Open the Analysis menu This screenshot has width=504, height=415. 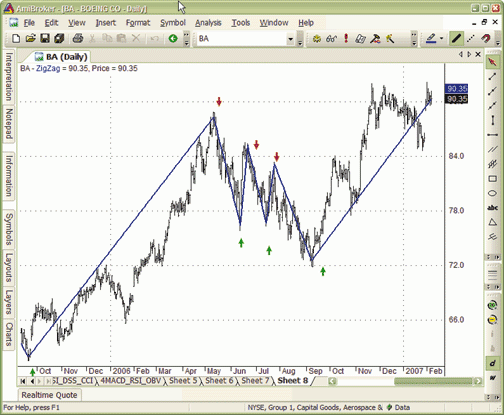208,23
